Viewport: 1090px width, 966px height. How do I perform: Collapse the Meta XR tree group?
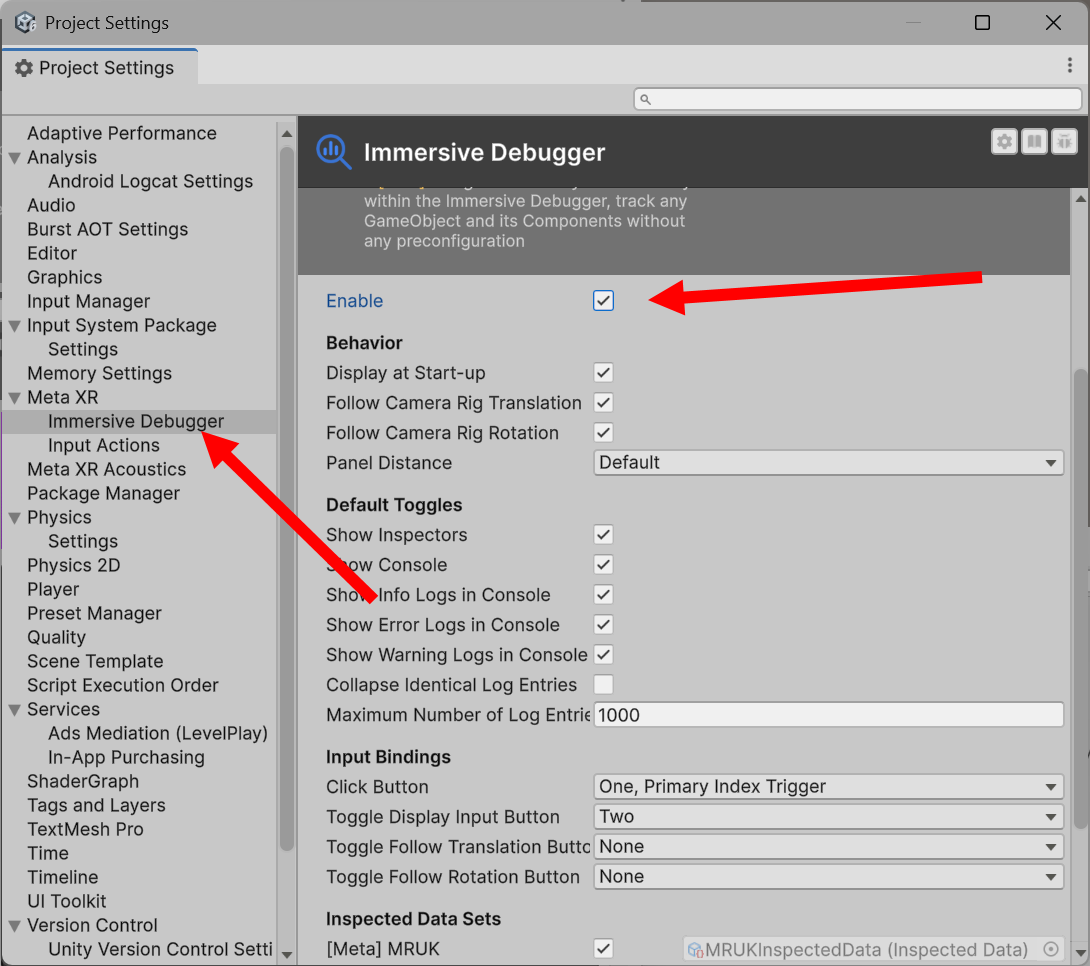(x=14, y=398)
